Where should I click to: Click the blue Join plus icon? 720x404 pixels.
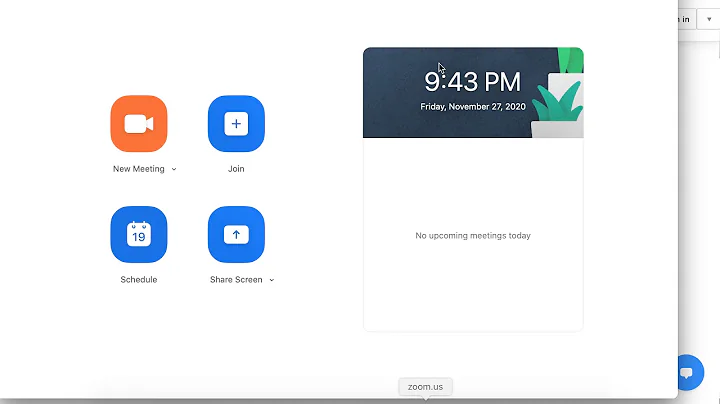coord(236,123)
